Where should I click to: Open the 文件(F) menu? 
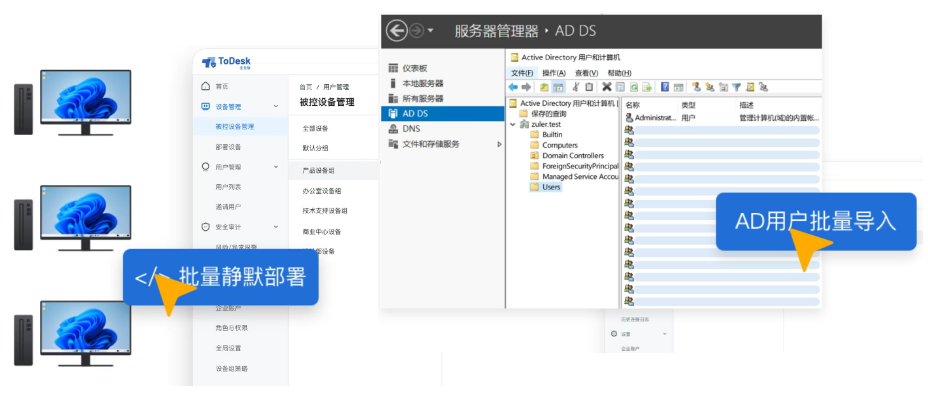(522, 73)
